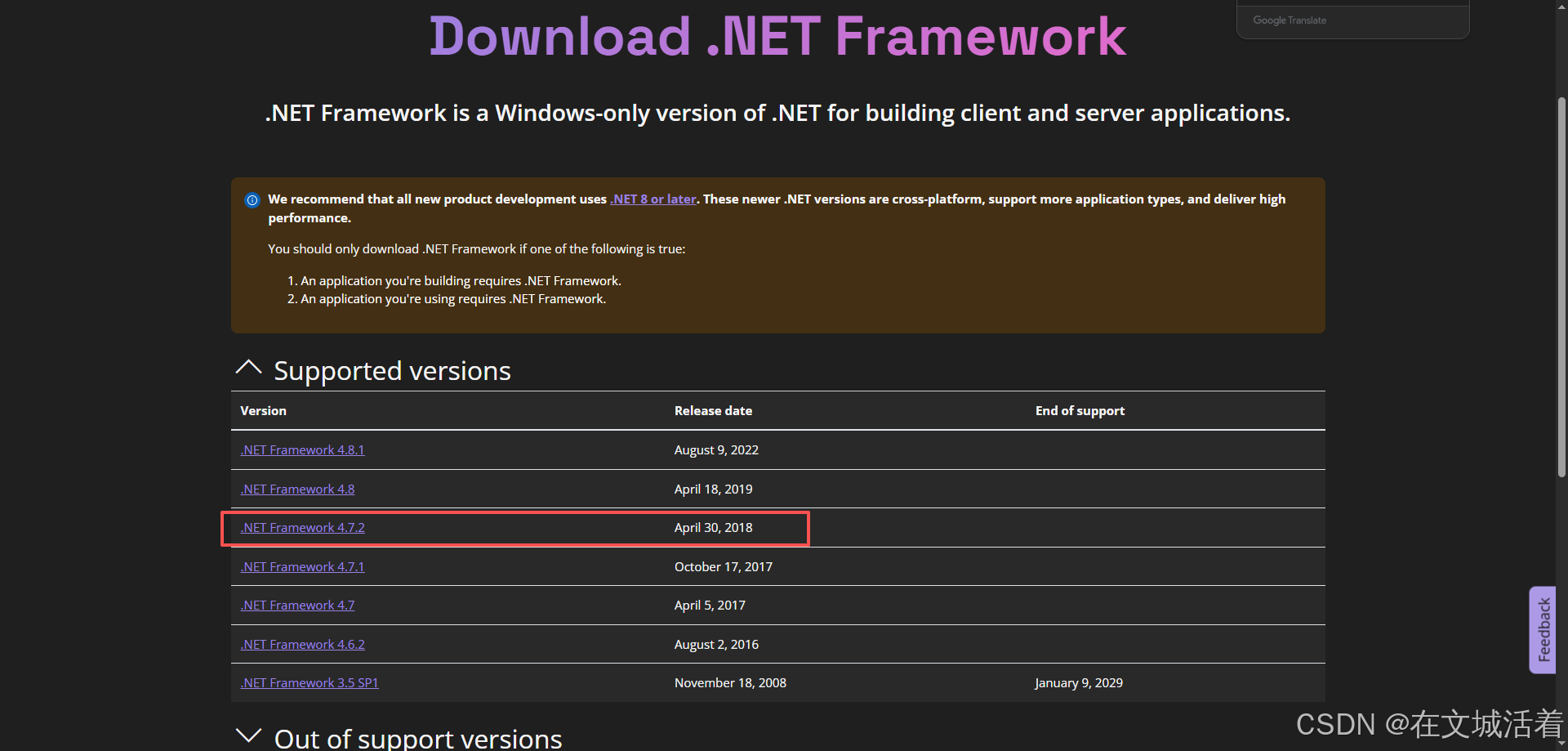Click 'You should only download .NET Framework' sentence
Screen dimensions: 1568x751
coord(476,248)
